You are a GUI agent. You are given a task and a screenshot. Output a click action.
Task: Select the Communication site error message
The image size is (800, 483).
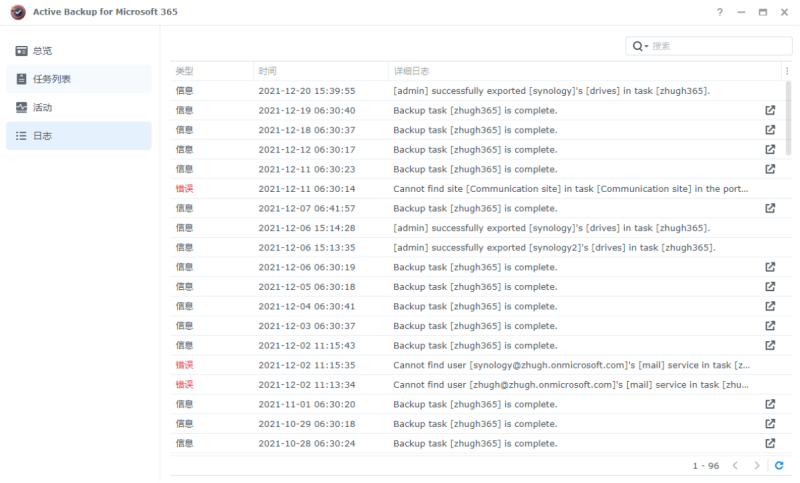coord(570,189)
